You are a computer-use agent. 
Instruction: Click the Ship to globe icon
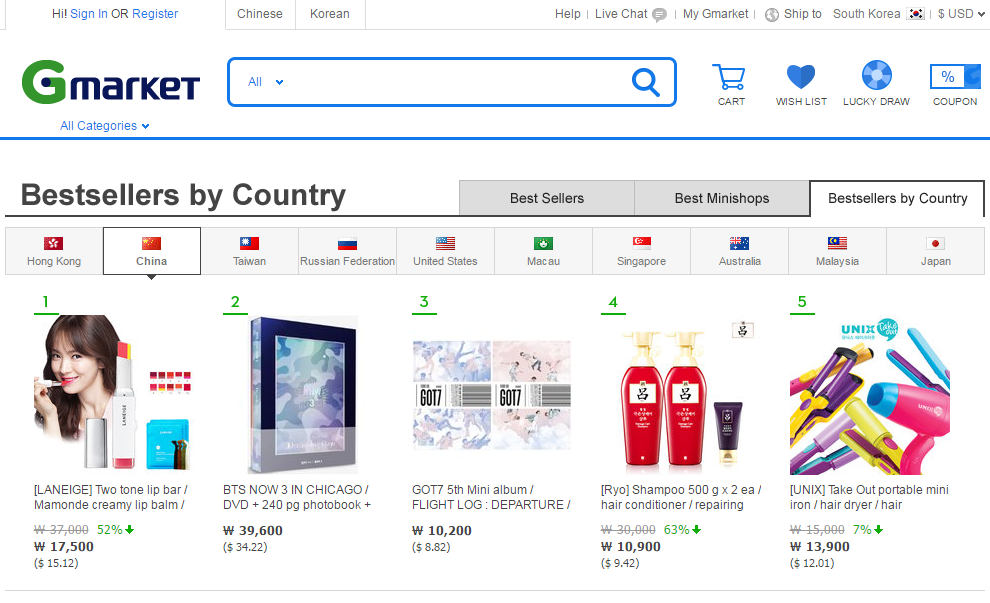coord(772,15)
